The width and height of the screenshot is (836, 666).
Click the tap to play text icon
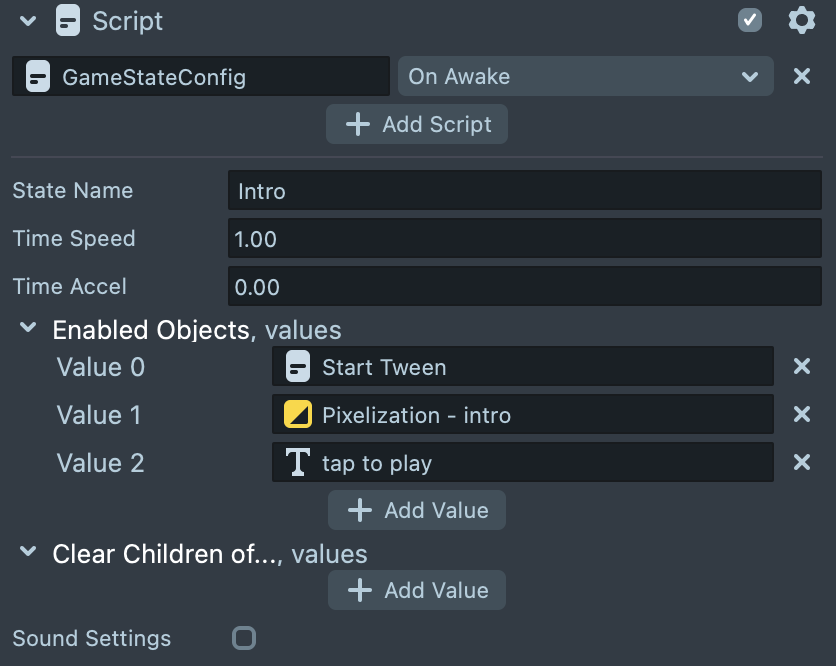click(297, 463)
